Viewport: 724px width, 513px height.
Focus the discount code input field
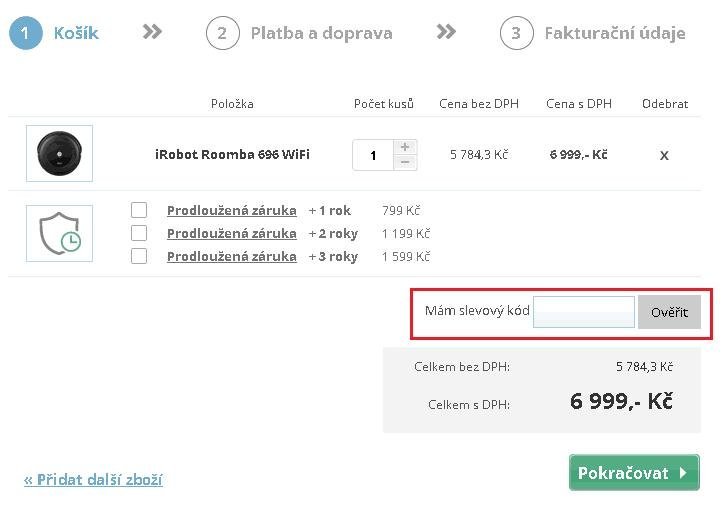tap(584, 312)
